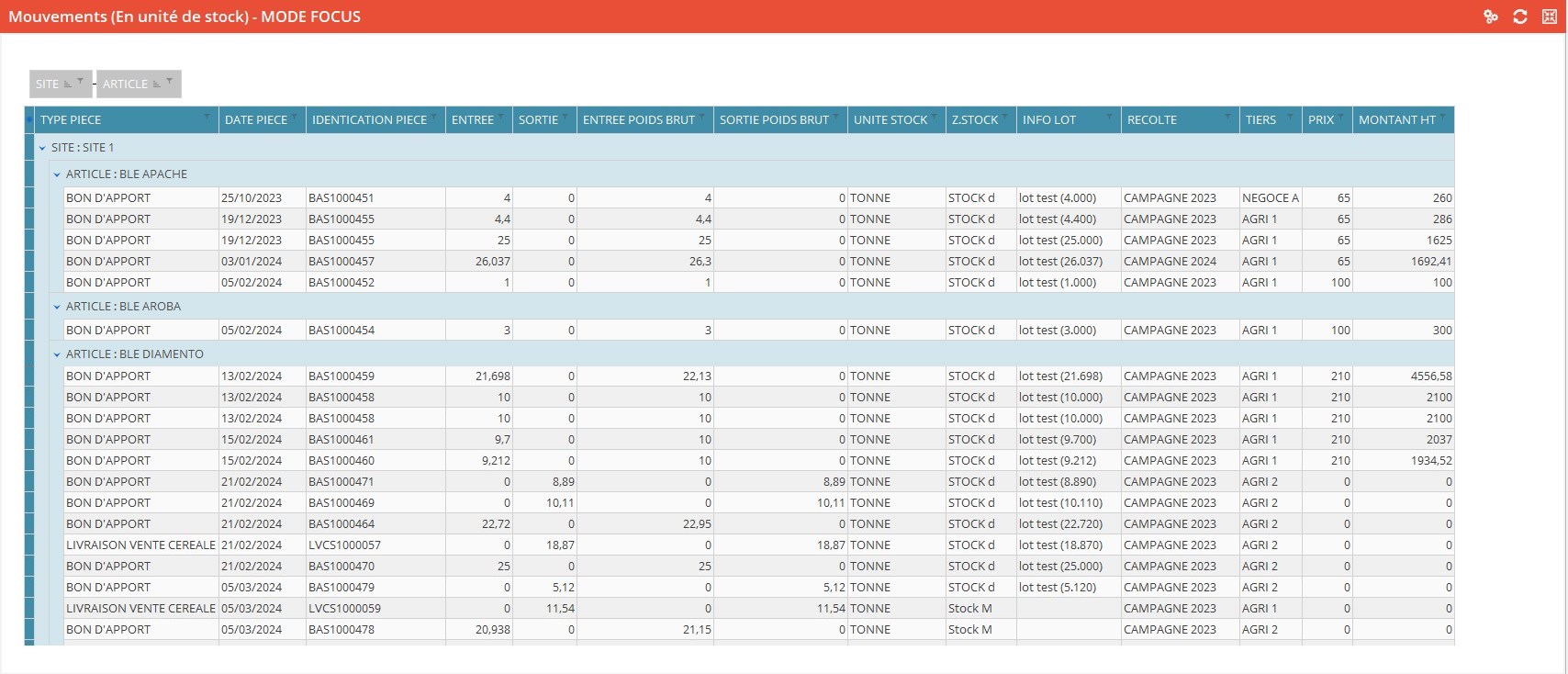Screen dimensions: 1568x674
Task: Open filter on MONTANT HT column
Action: click(x=1443, y=117)
